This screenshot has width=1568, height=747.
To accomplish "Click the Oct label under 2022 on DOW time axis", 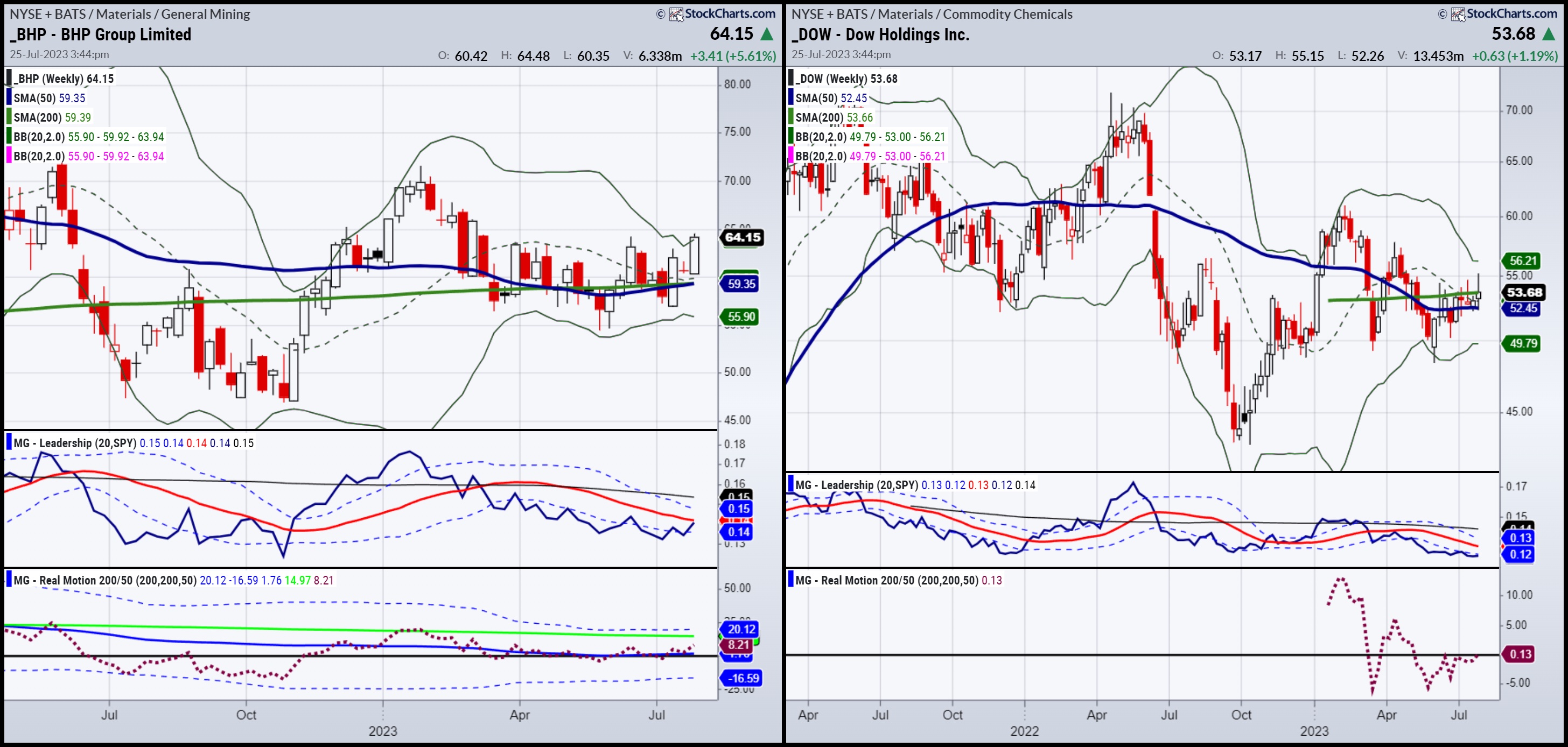I will 1241,715.
